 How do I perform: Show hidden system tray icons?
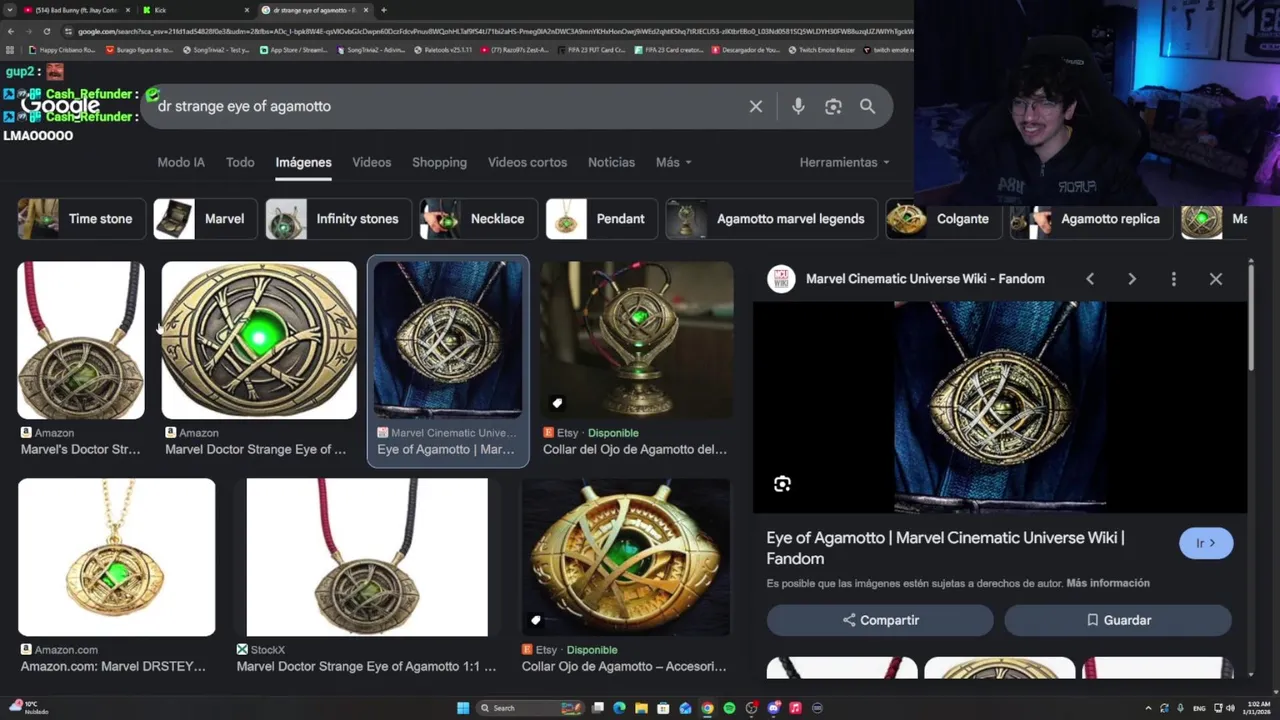(x=1148, y=708)
